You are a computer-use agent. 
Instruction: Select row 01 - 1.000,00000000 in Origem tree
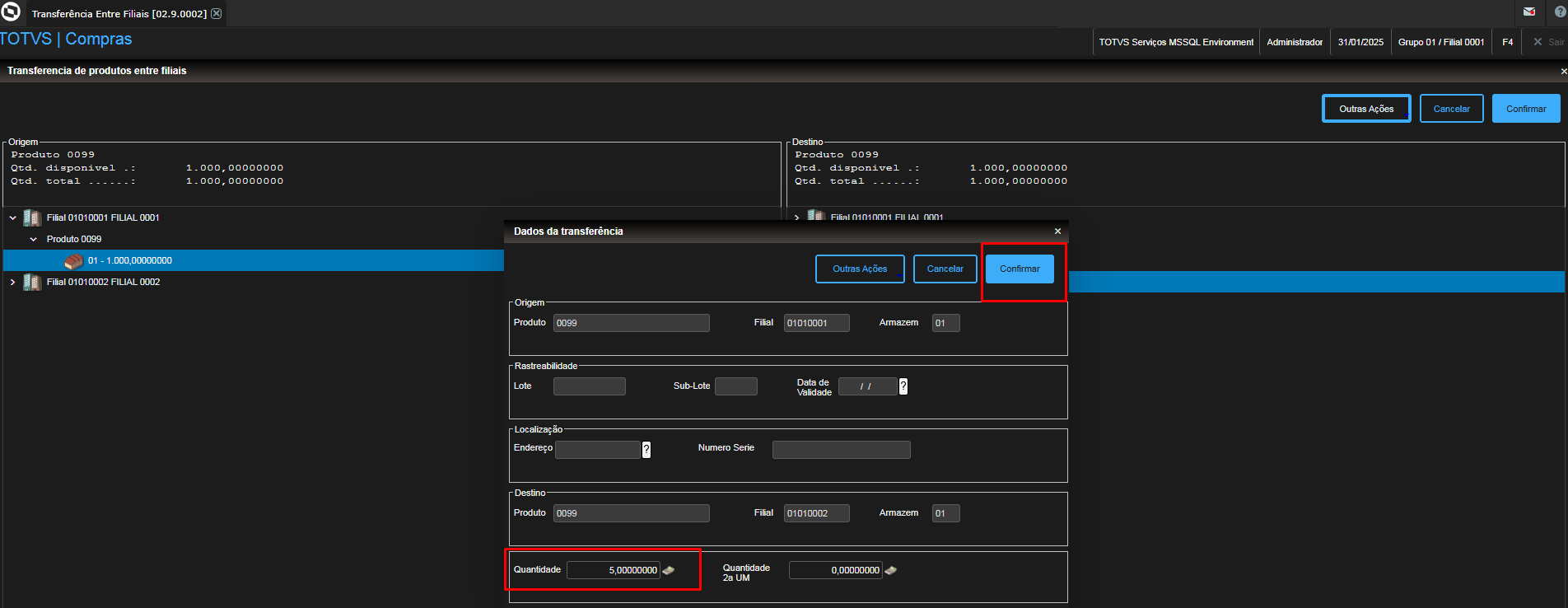point(254,260)
